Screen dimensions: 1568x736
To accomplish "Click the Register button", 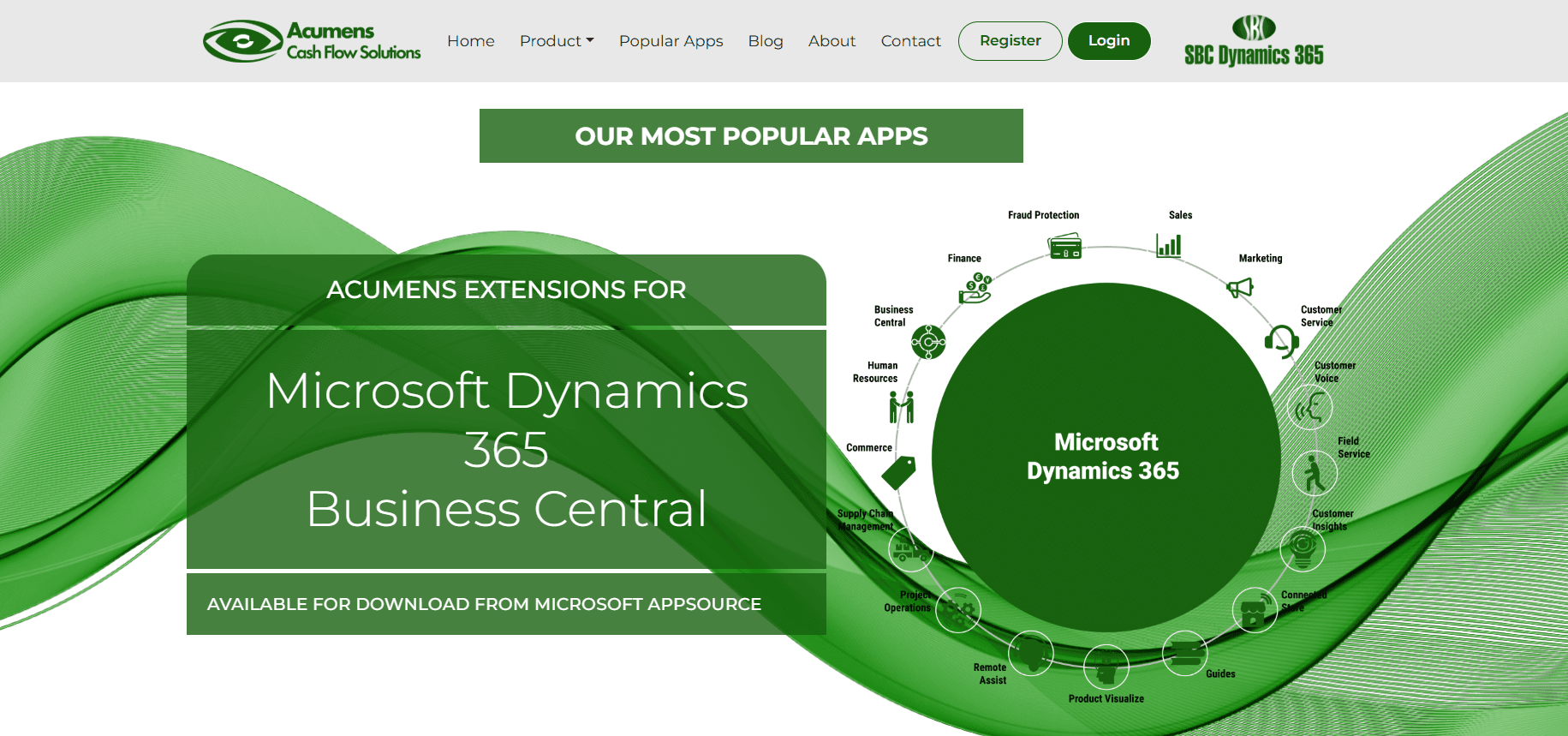I will pos(1011,41).
